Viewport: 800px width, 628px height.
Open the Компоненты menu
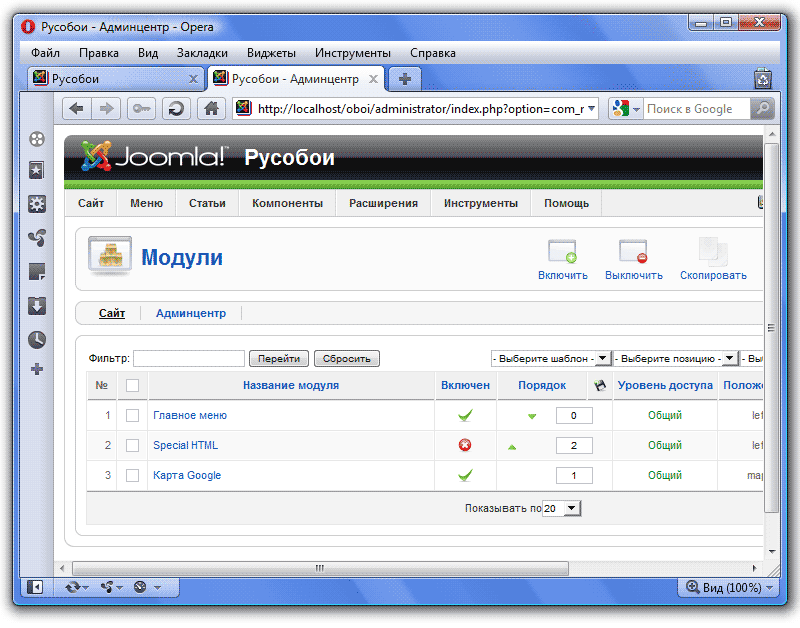pos(287,203)
